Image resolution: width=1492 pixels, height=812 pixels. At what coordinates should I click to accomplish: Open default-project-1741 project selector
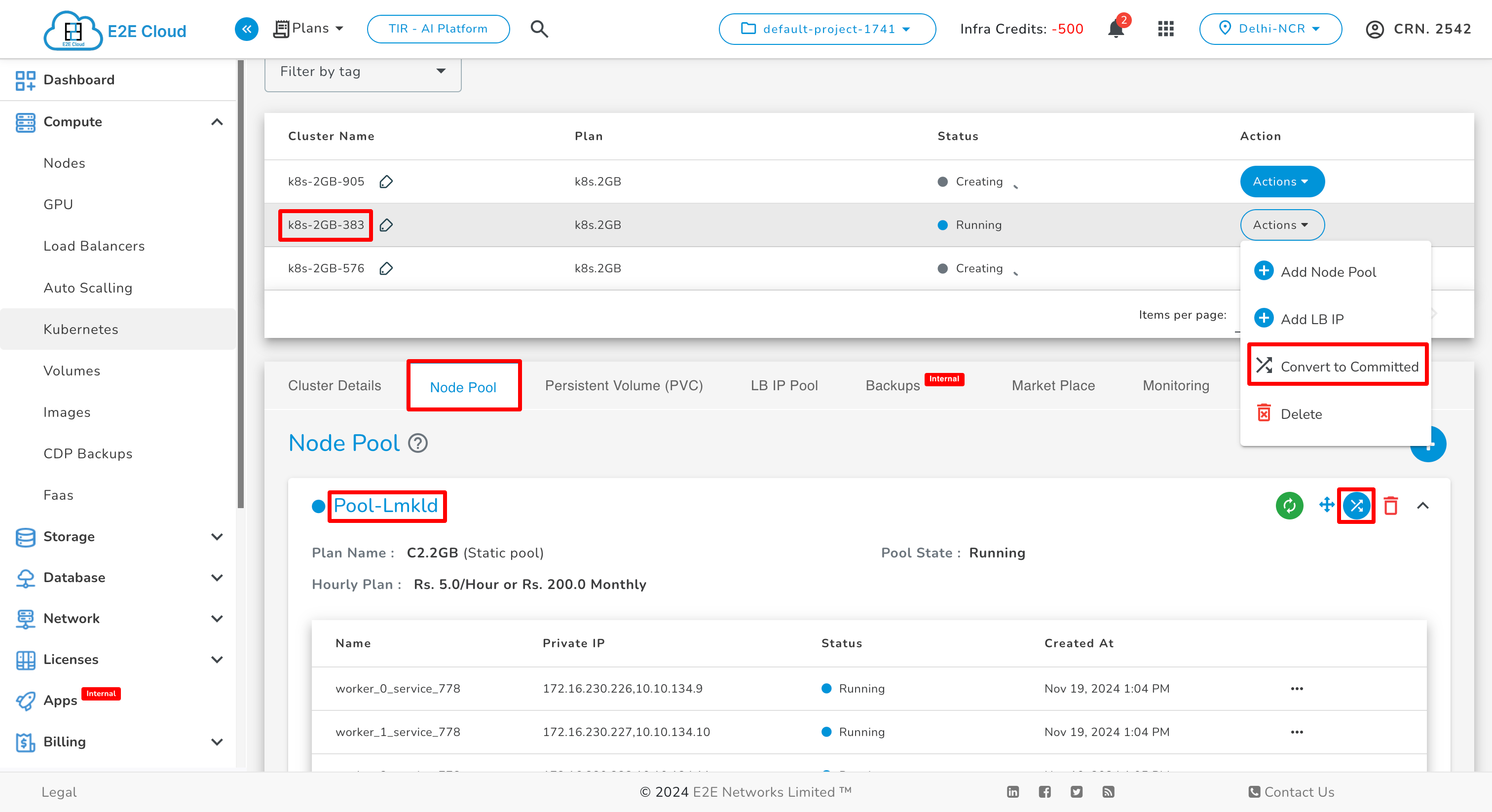coord(827,29)
